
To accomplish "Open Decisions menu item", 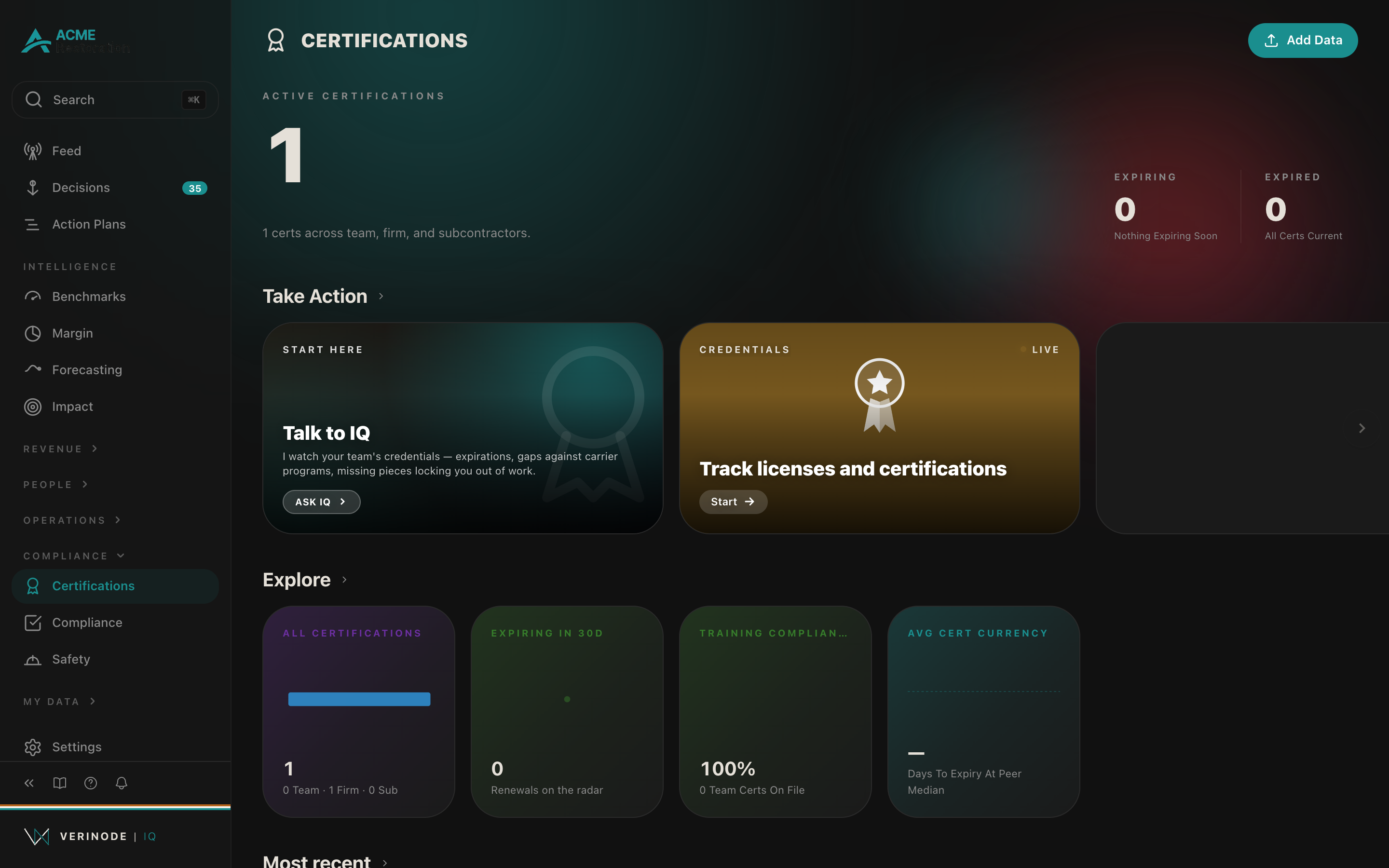I will [x=115, y=188].
